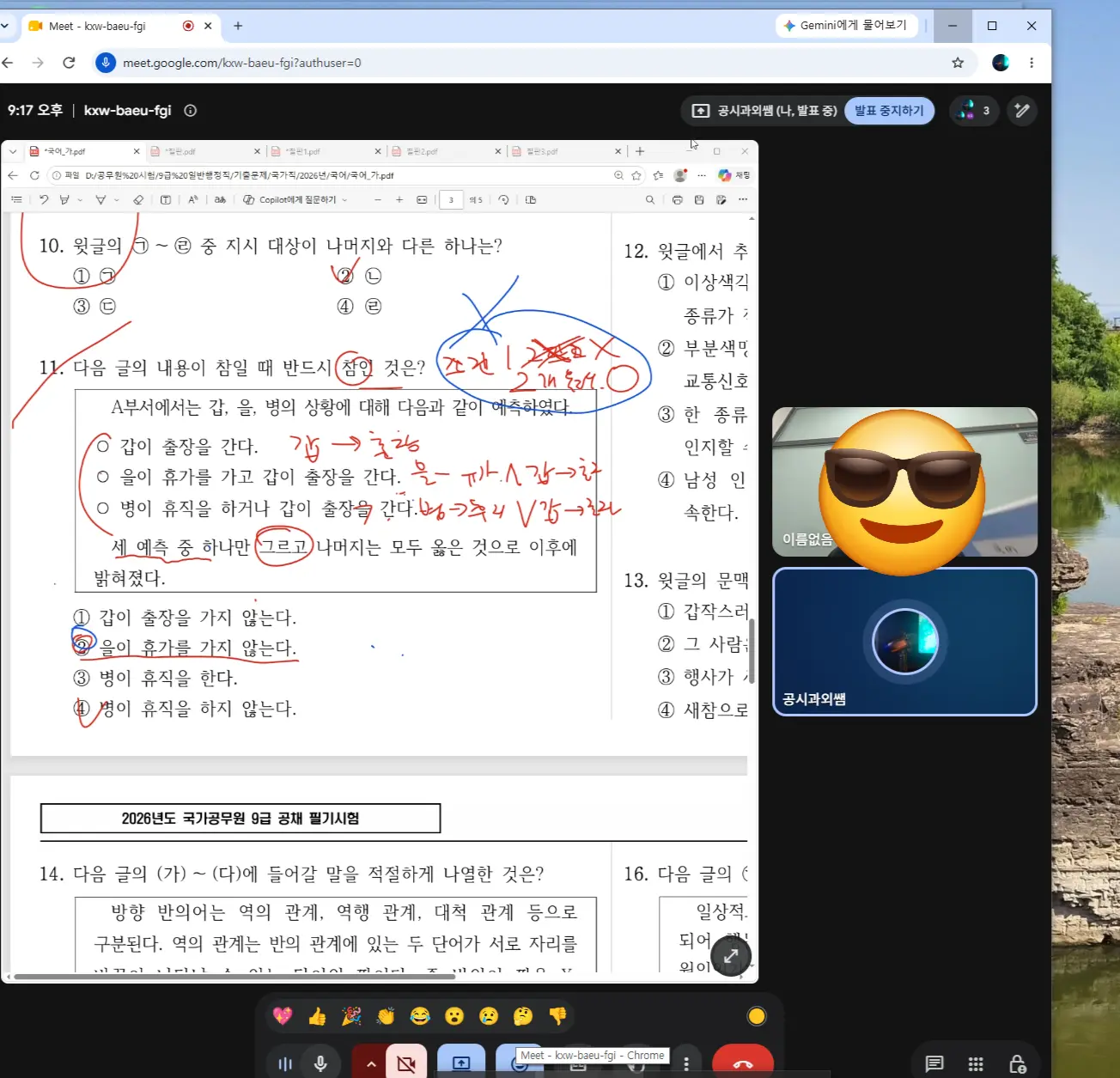Send the heart reaction emoji
The height and width of the screenshot is (1078, 1120).
pos(283,1016)
